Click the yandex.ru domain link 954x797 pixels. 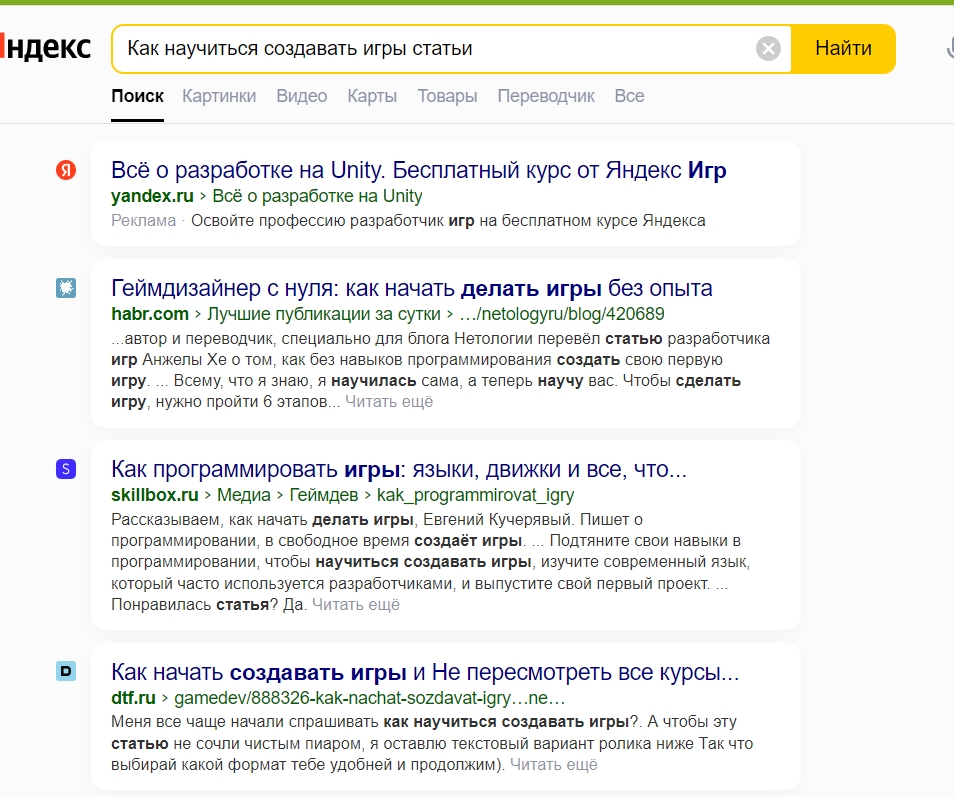pyautogui.click(x=152, y=196)
